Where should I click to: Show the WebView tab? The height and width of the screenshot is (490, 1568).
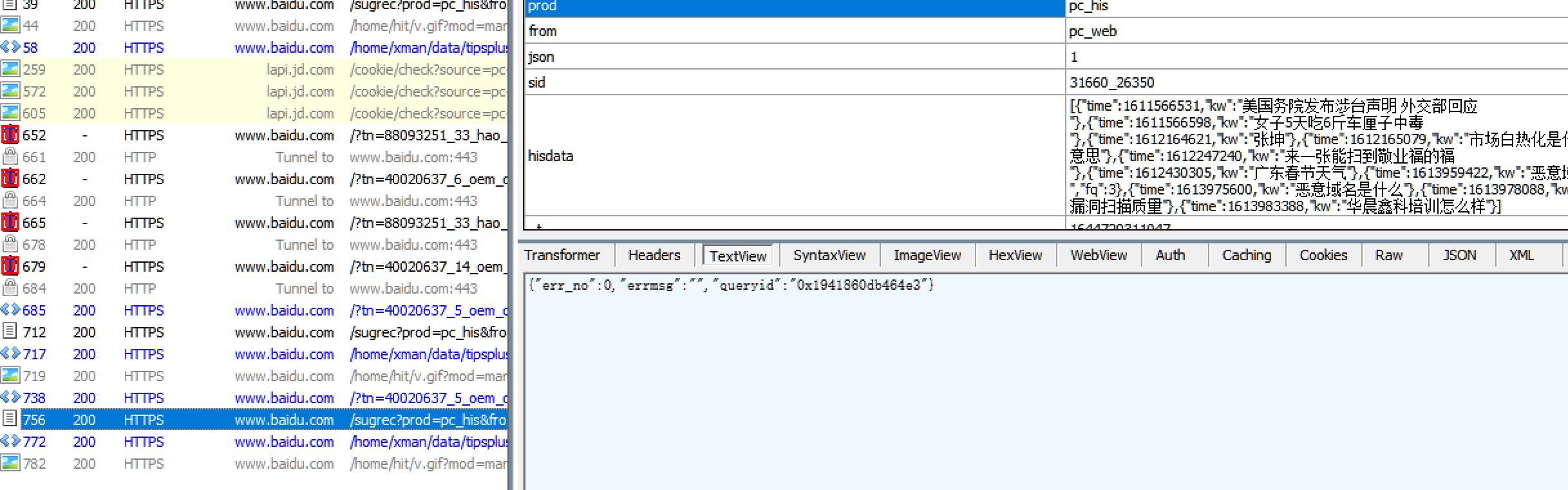1099,256
